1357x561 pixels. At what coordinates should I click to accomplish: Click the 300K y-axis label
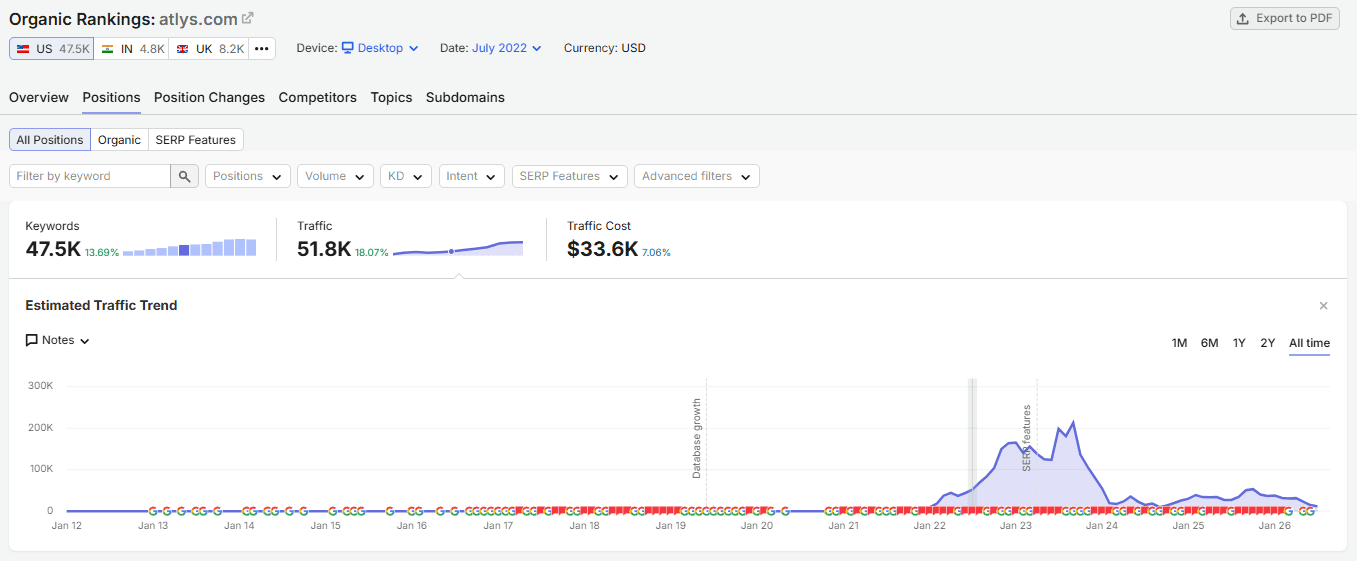(40, 386)
